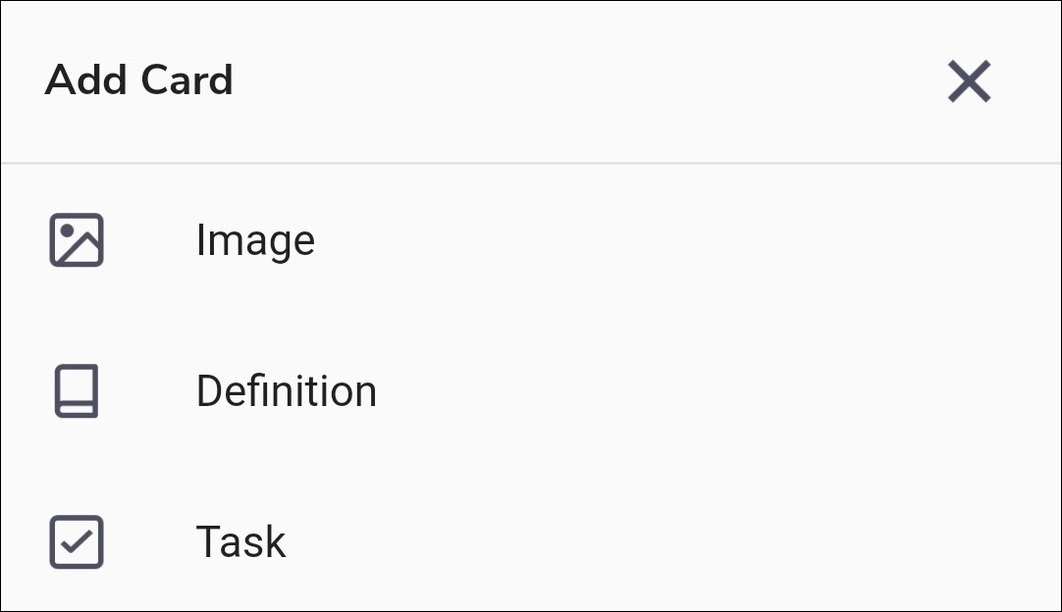This screenshot has width=1062, height=612.
Task: Click the picture icon beside Image
Action: pyautogui.click(x=76, y=240)
